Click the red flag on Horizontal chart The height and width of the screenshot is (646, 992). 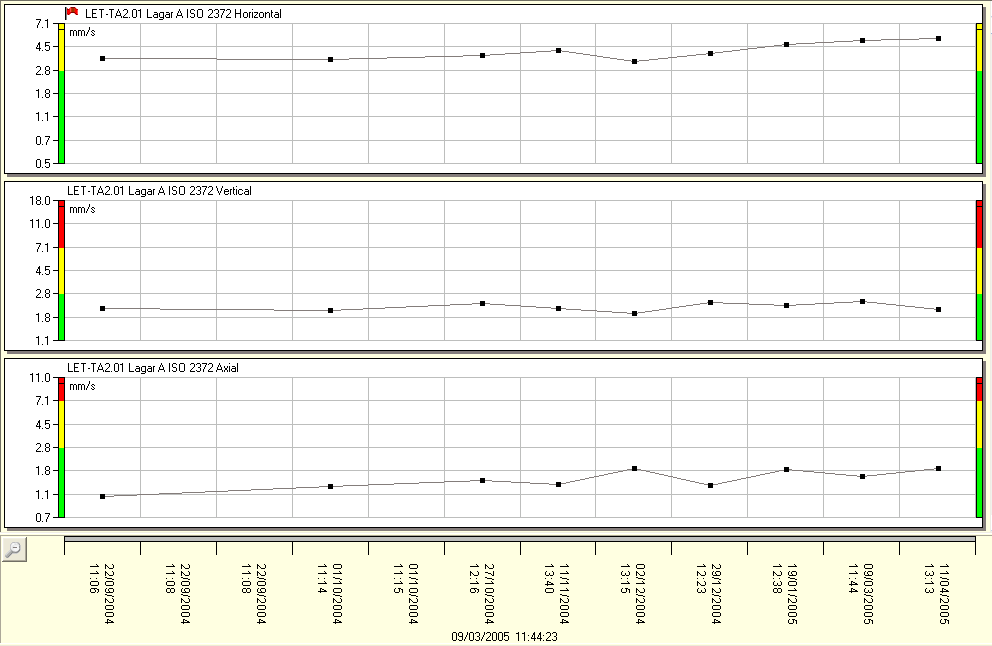[x=71, y=13]
